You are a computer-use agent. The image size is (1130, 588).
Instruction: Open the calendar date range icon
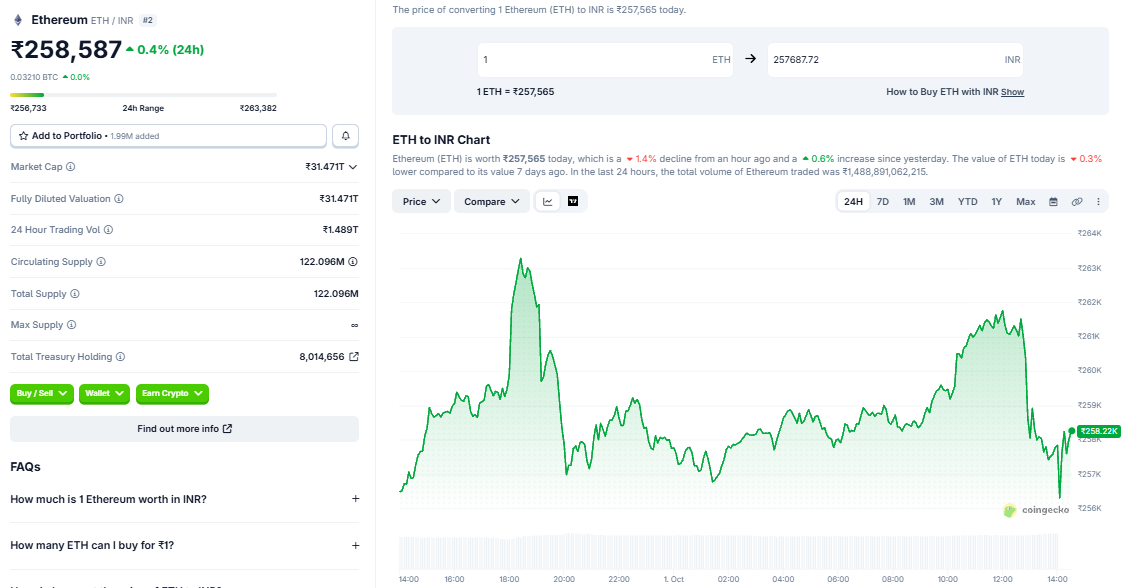[1053, 202]
